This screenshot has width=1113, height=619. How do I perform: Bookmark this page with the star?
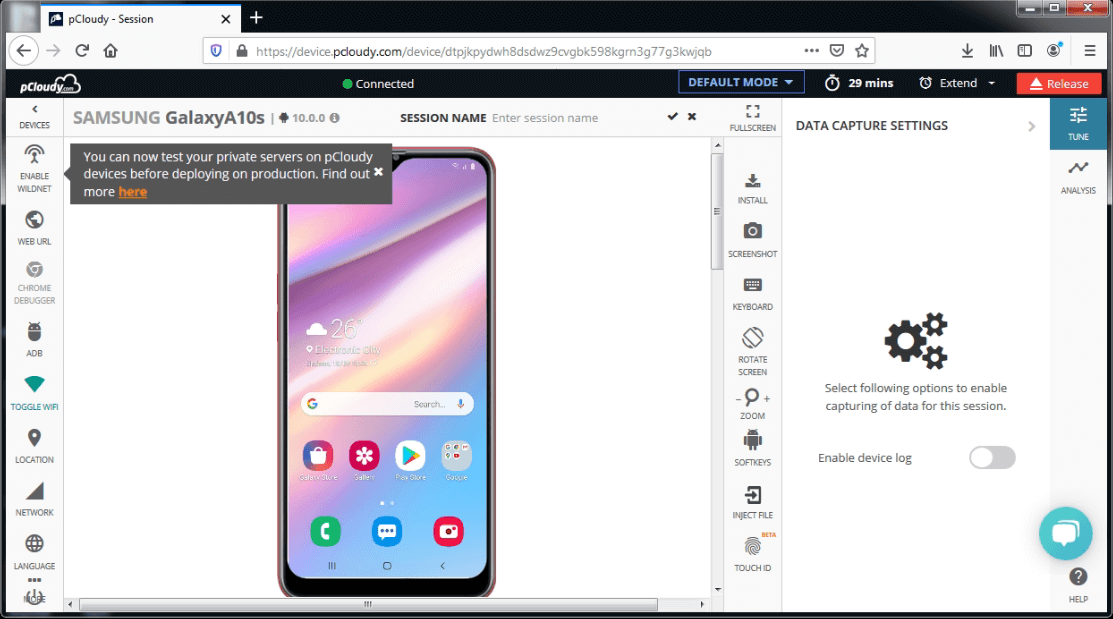pos(862,50)
